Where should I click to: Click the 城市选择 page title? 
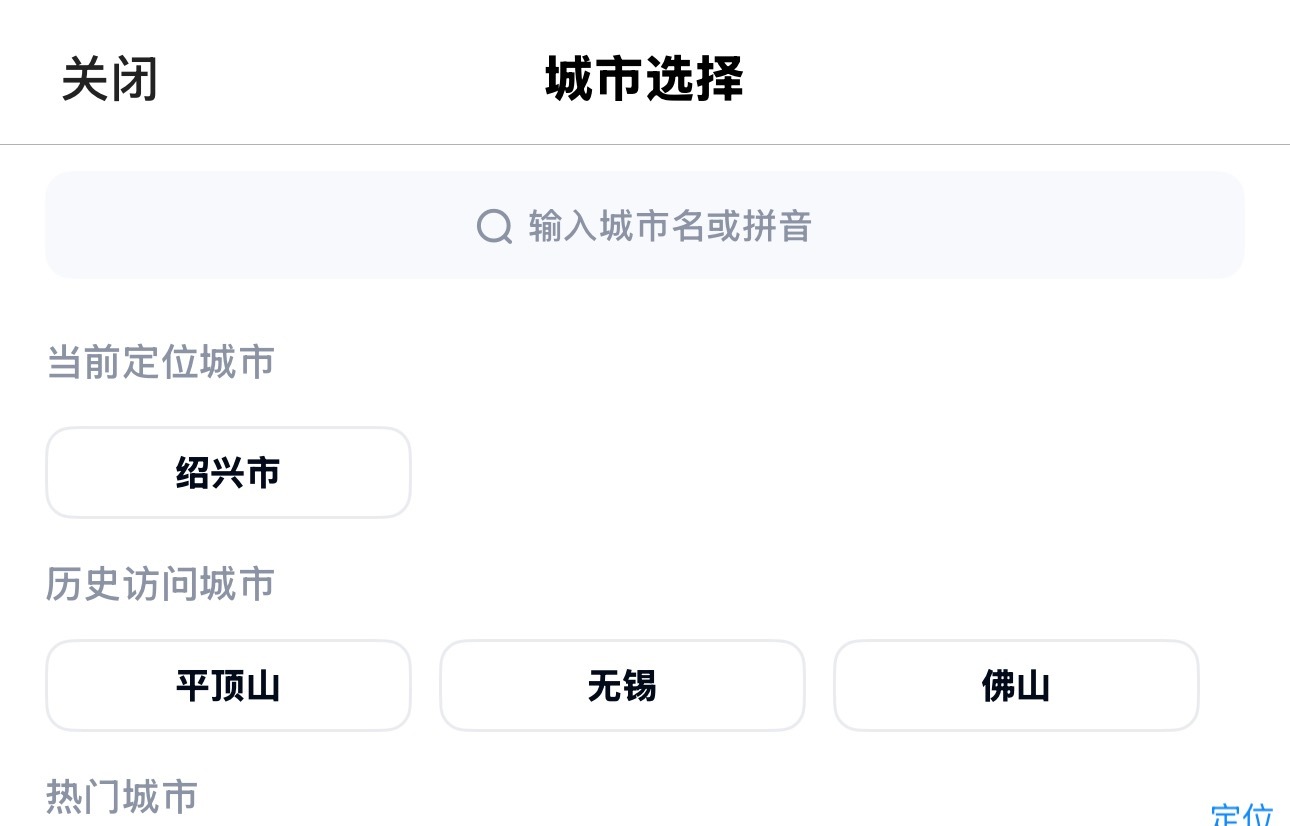pos(644,79)
